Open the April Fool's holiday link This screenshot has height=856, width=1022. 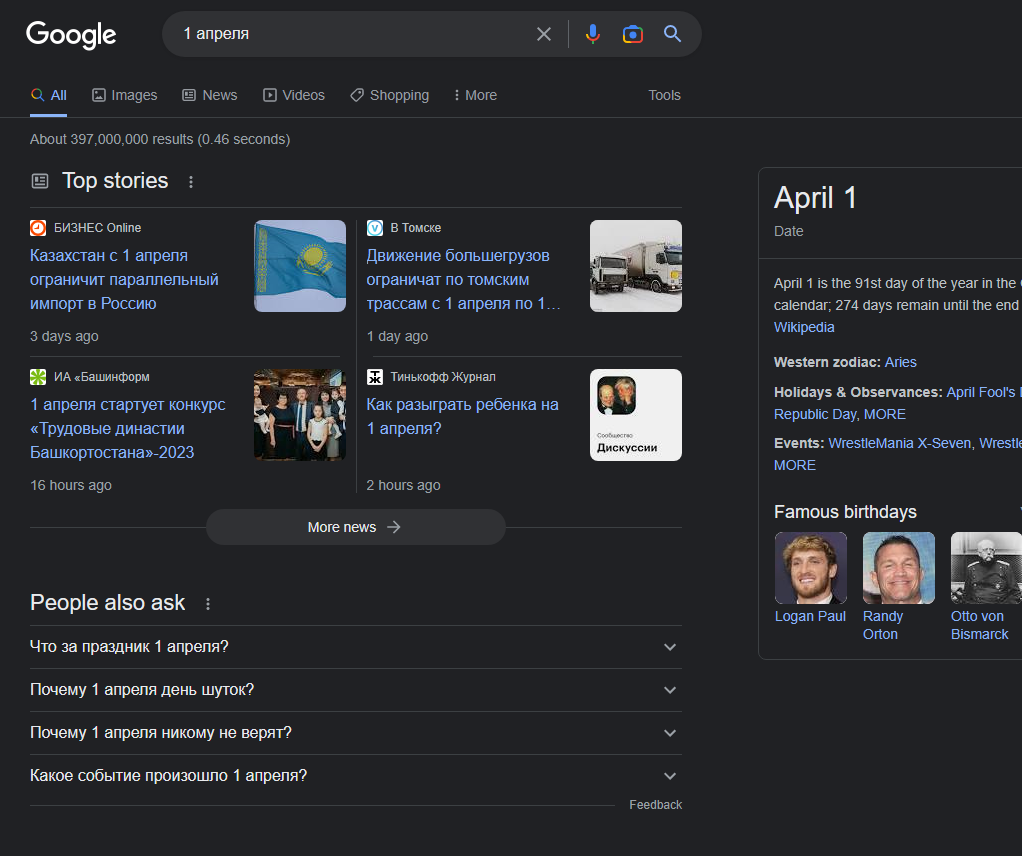[984, 392]
